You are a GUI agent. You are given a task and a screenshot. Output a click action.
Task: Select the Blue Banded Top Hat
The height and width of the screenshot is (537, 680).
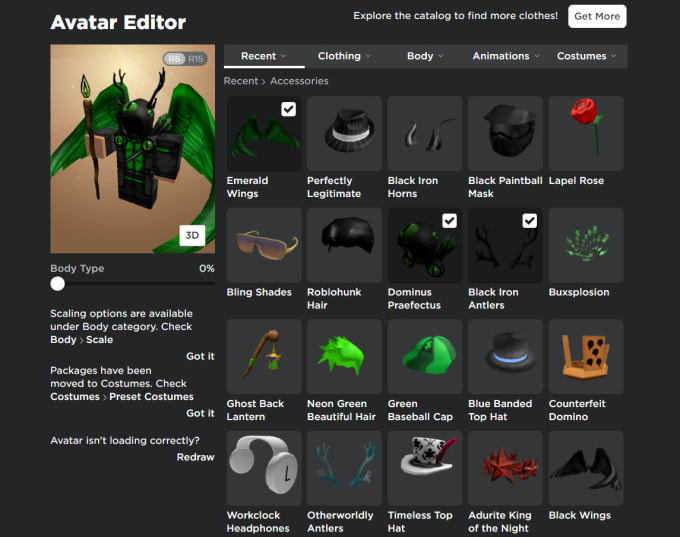(505, 357)
